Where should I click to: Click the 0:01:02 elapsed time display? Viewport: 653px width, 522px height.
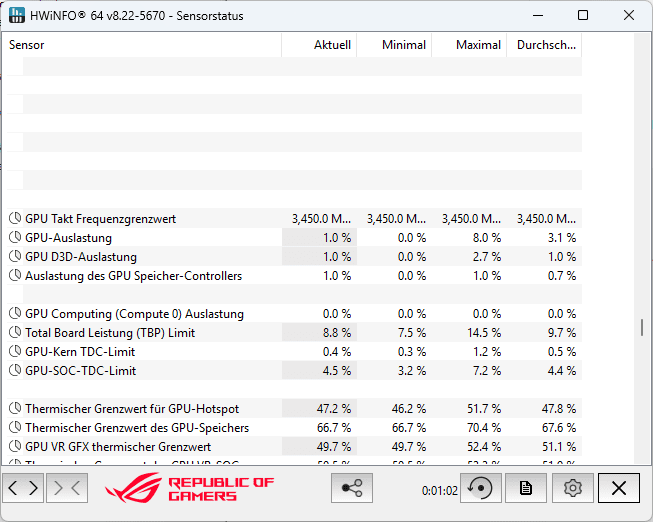[x=439, y=491]
